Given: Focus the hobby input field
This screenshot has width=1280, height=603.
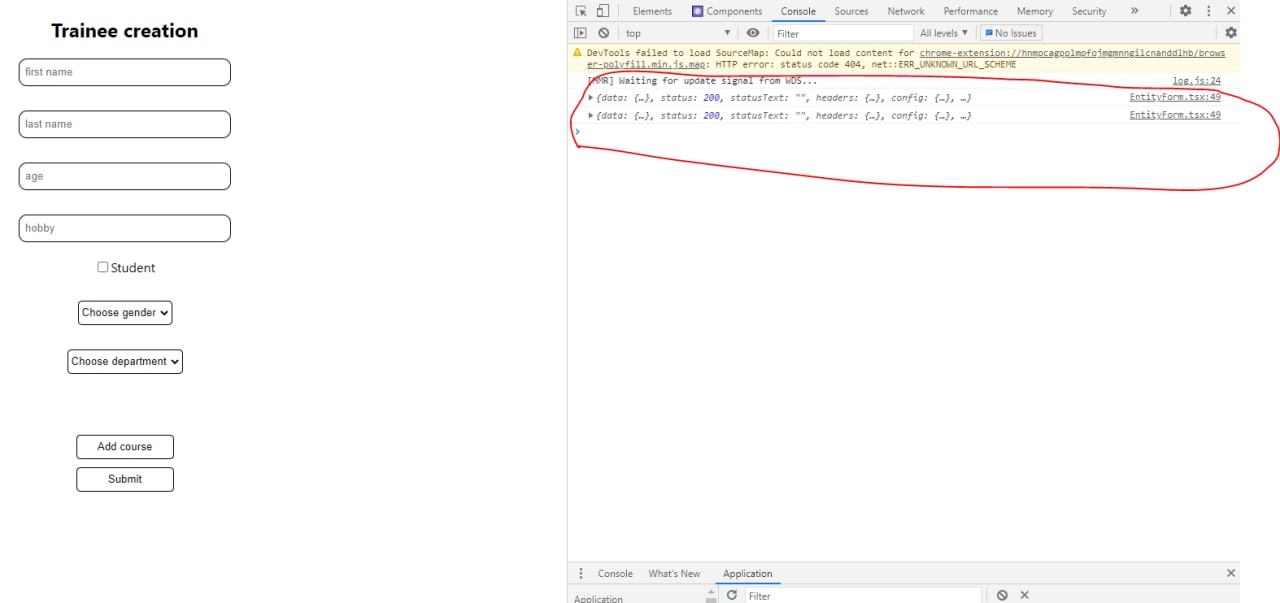Looking at the screenshot, I should pos(125,228).
